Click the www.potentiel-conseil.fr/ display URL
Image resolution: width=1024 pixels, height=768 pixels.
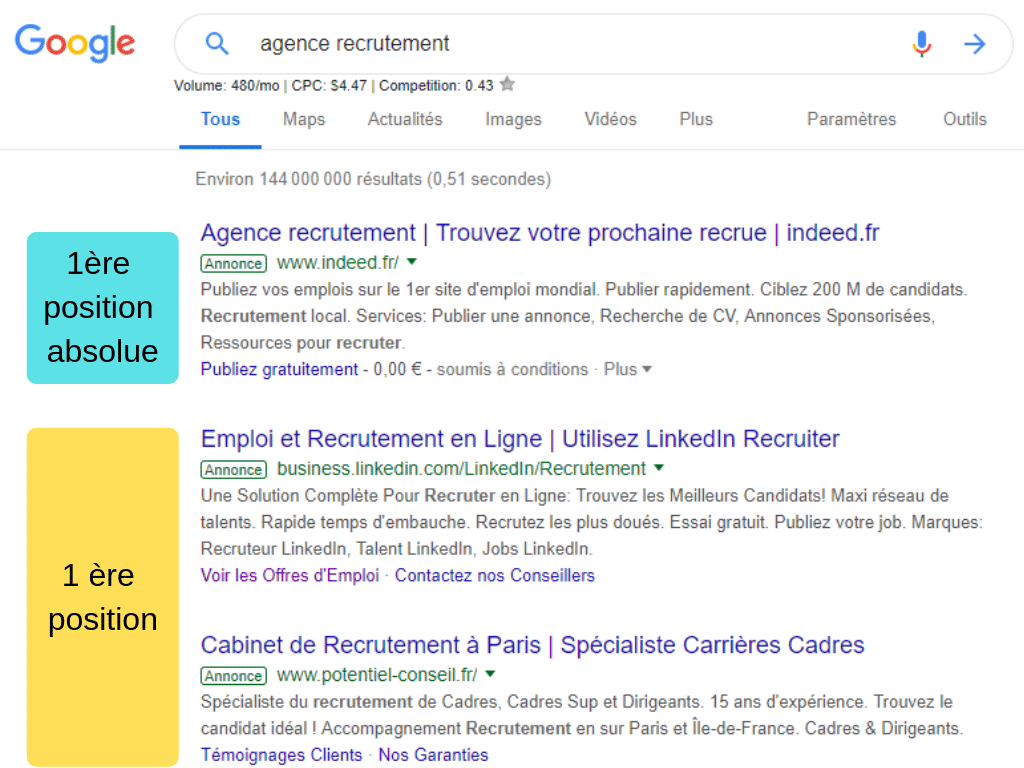(x=377, y=675)
